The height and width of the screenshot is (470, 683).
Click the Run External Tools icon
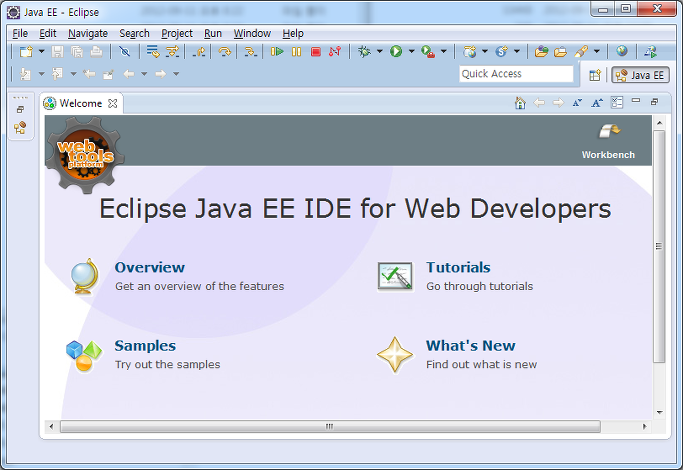[x=428, y=52]
